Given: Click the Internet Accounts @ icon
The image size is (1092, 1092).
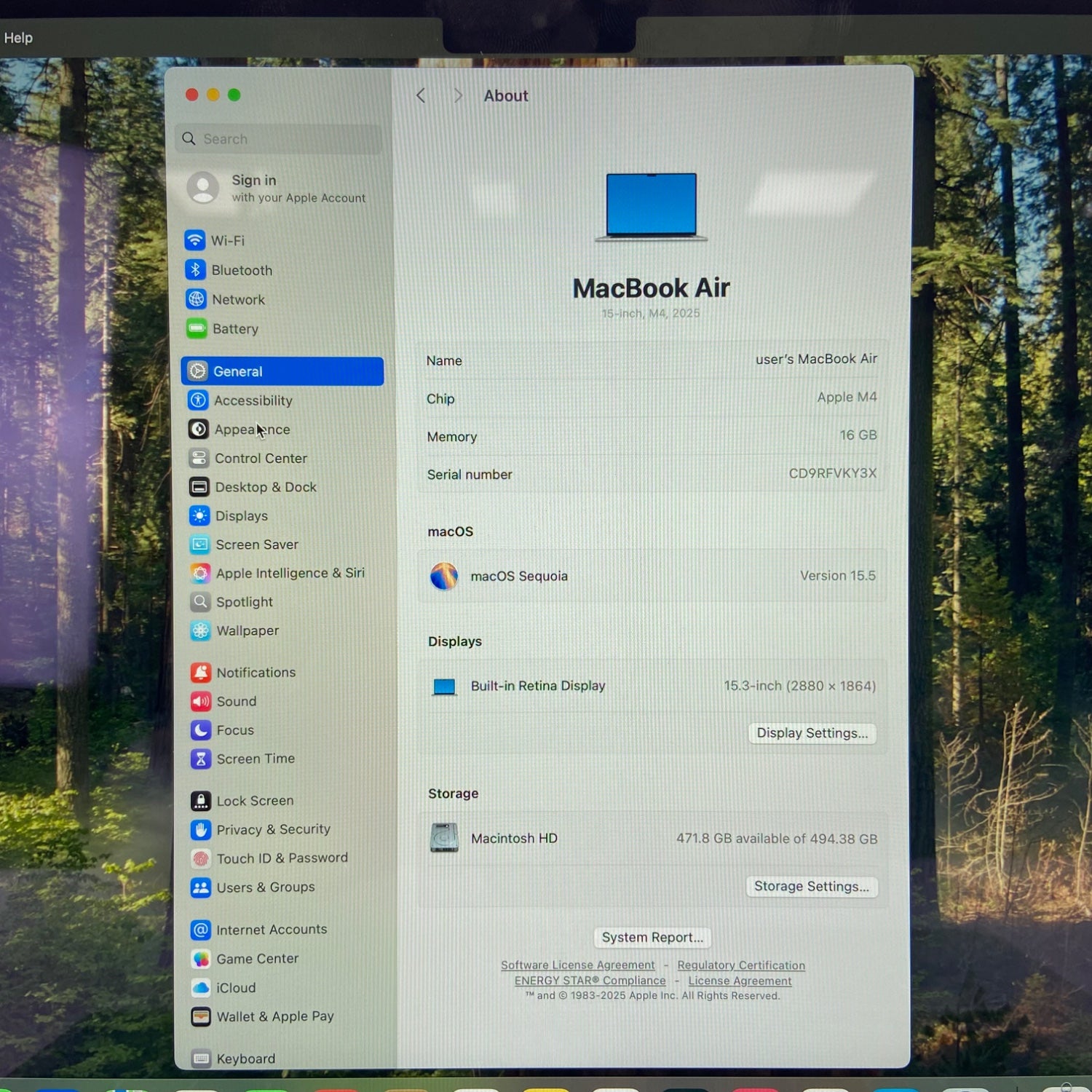Looking at the screenshot, I should (201, 930).
